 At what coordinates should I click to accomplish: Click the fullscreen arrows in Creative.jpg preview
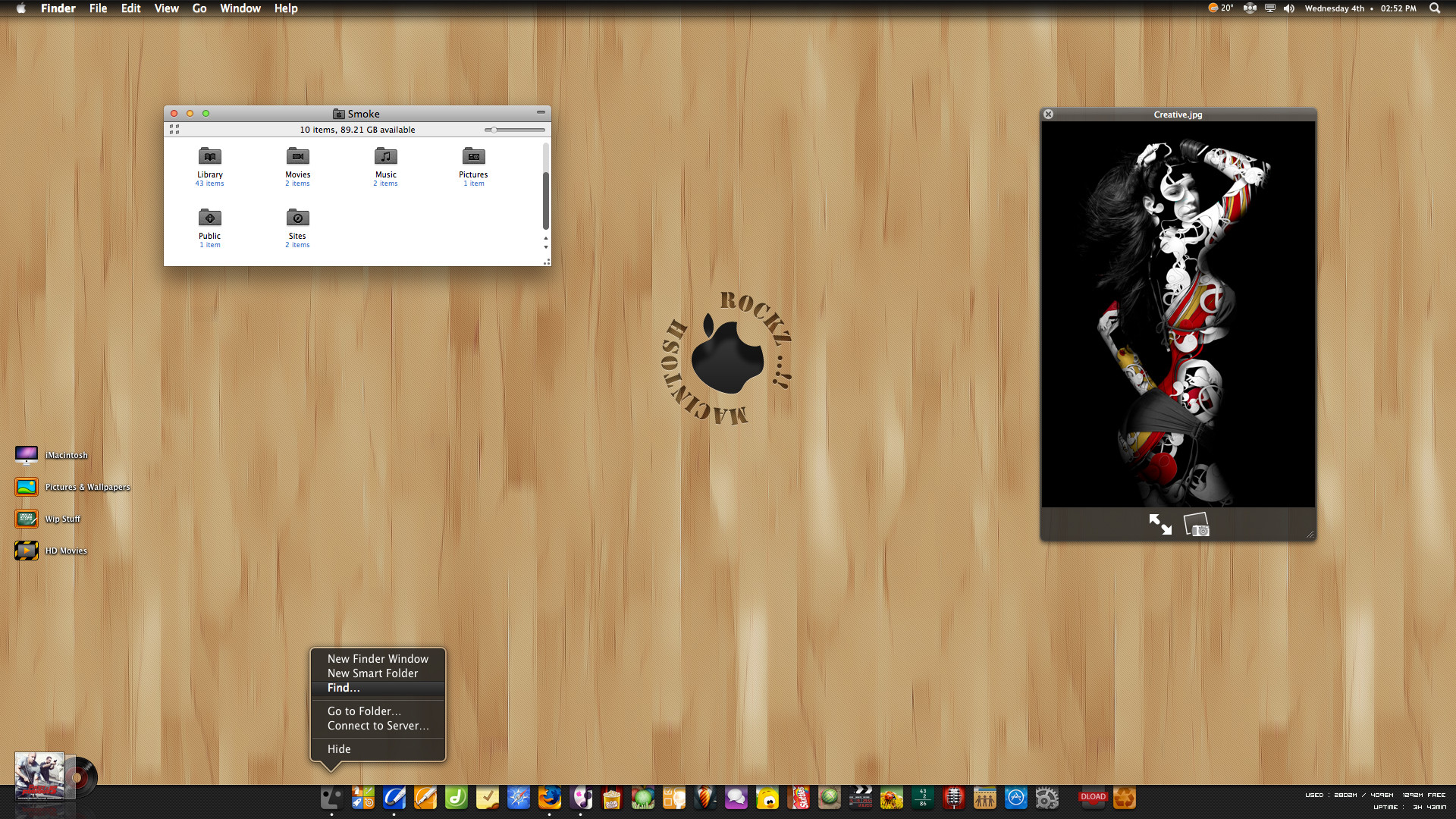pyautogui.click(x=1160, y=525)
